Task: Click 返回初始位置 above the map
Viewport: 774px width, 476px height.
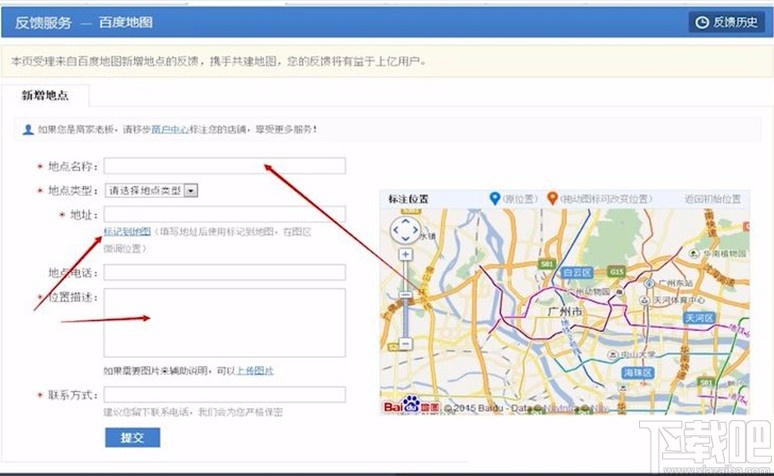Action: coord(712,199)
